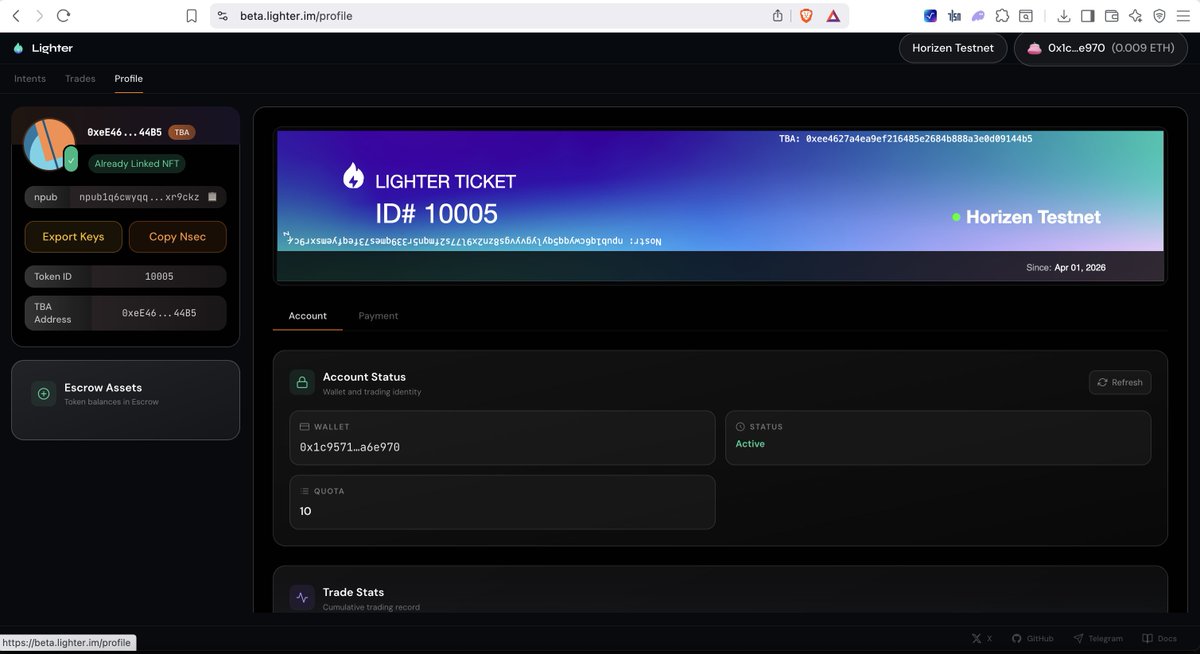The image size is (1200, 654).
Task: Click the Token ID value 10005
Action: pyautogui.click(x=159, y=277)
